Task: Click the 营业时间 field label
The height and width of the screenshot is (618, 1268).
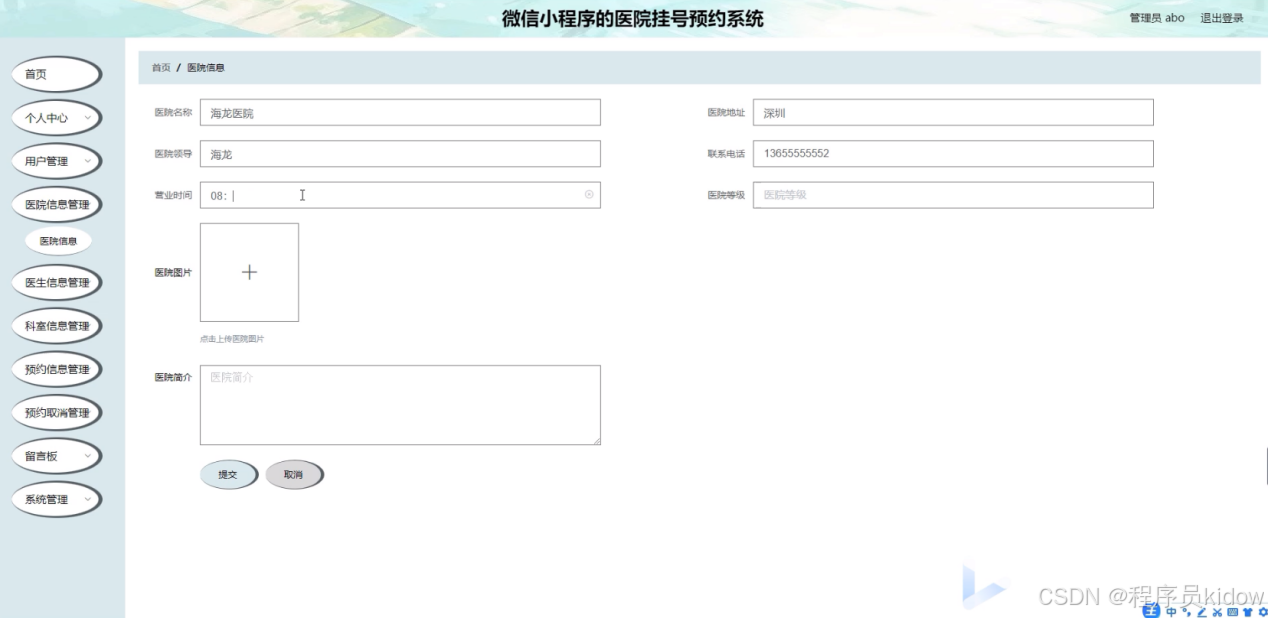Action: [173, 195]
